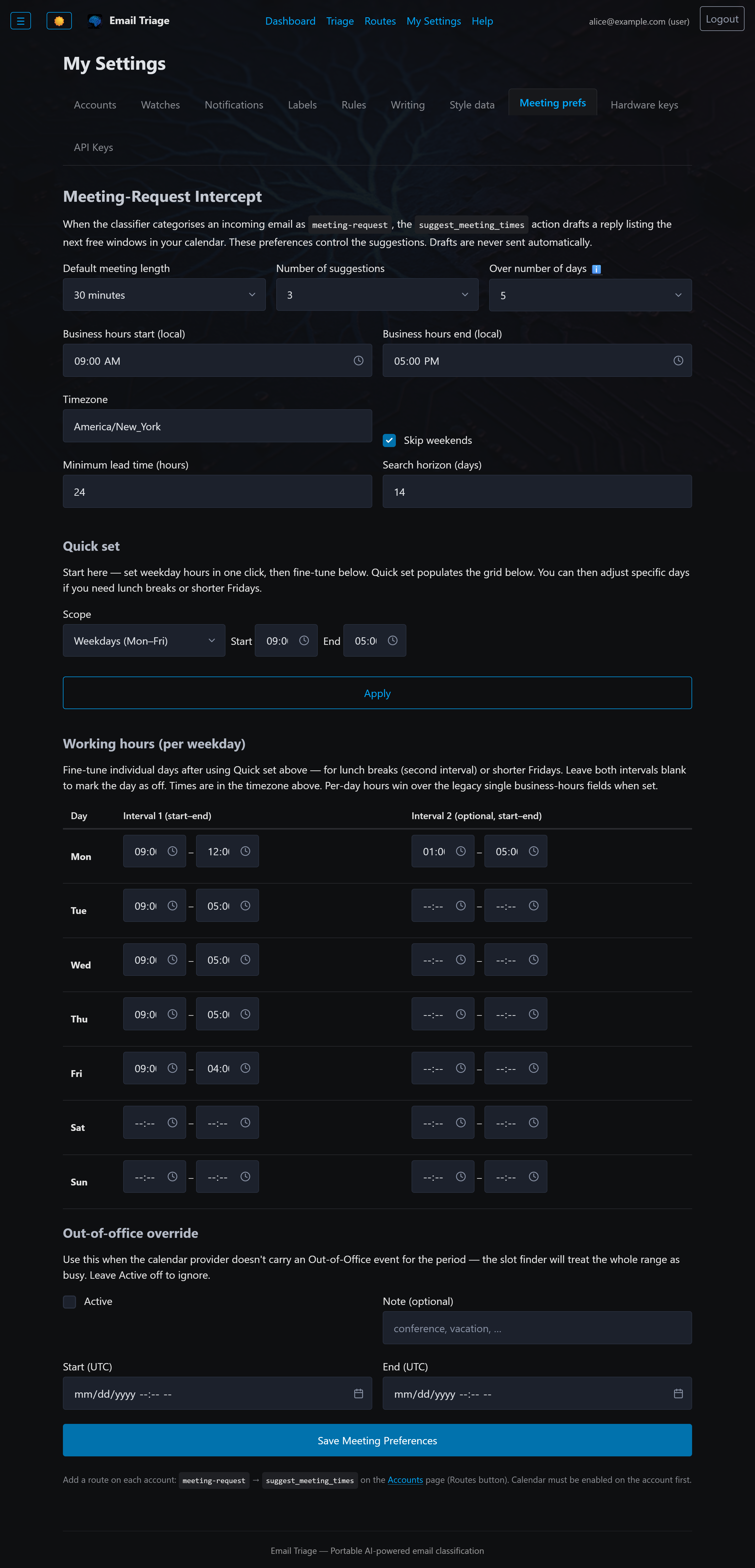Viewport: 755px width, 1568px height.
Task: Open clock on Wed interval 1 end
Action: pos(245,960)
